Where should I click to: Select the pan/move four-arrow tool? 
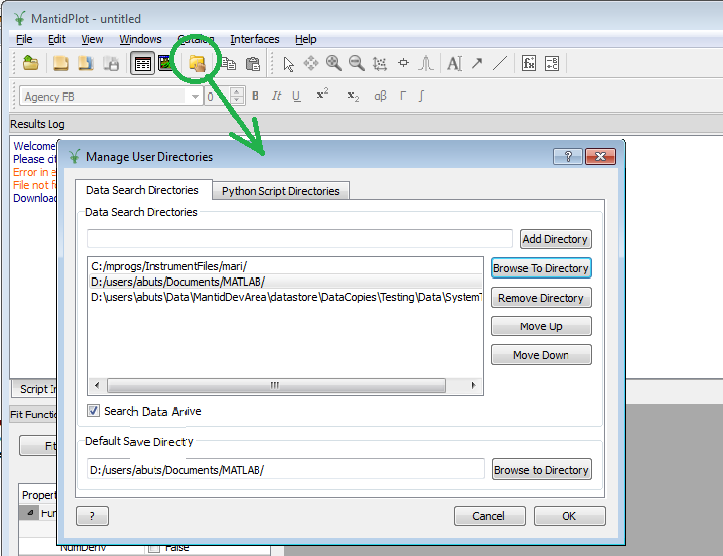[311, 63]
